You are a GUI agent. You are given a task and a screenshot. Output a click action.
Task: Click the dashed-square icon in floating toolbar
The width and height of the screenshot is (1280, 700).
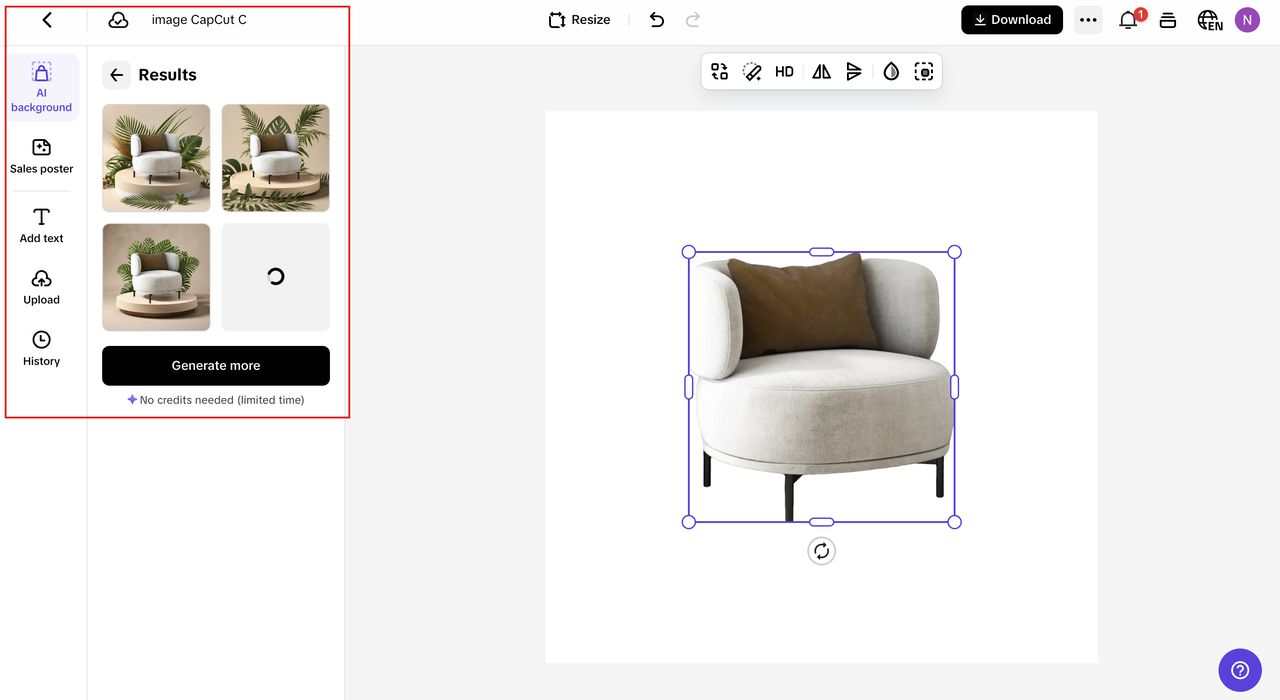924,71
